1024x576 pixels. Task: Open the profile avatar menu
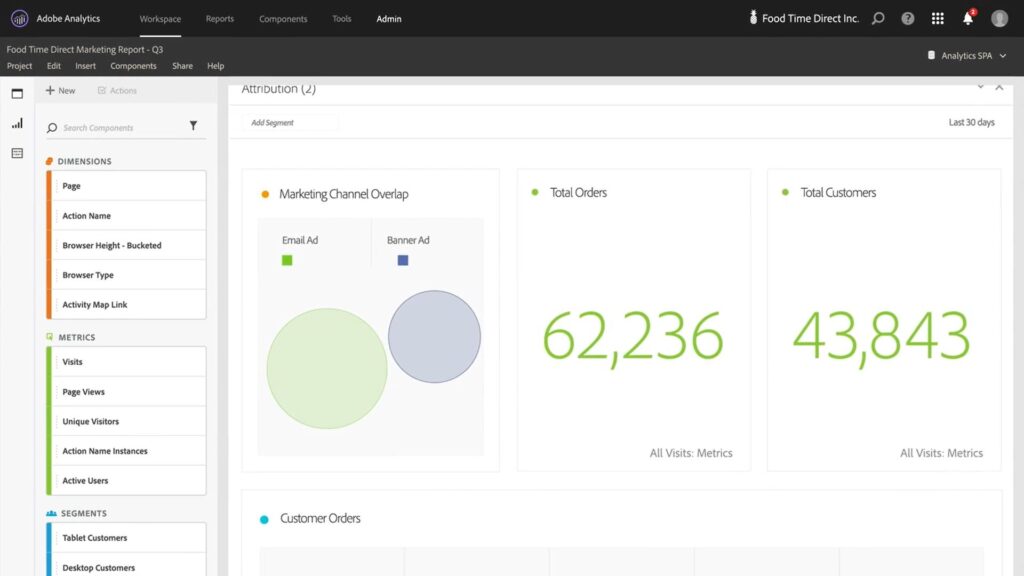[x=999, y=17]
